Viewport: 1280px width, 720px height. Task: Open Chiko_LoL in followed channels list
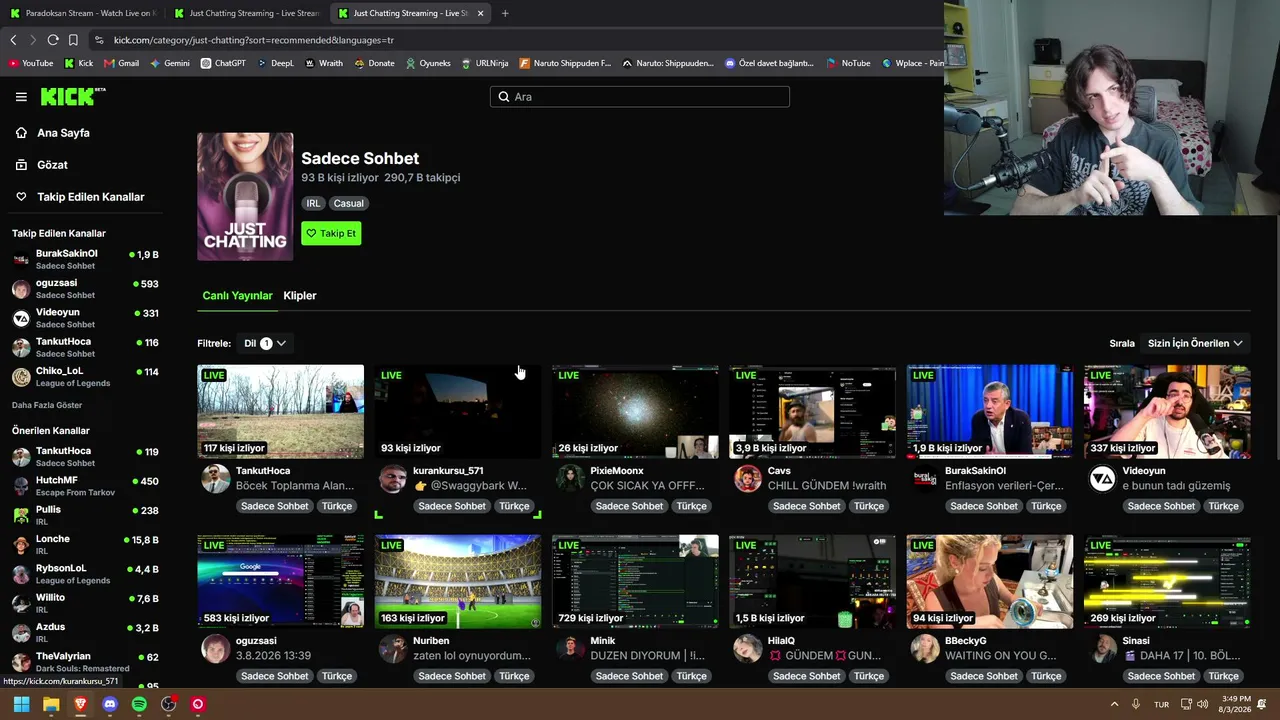[x=85, y=377]
